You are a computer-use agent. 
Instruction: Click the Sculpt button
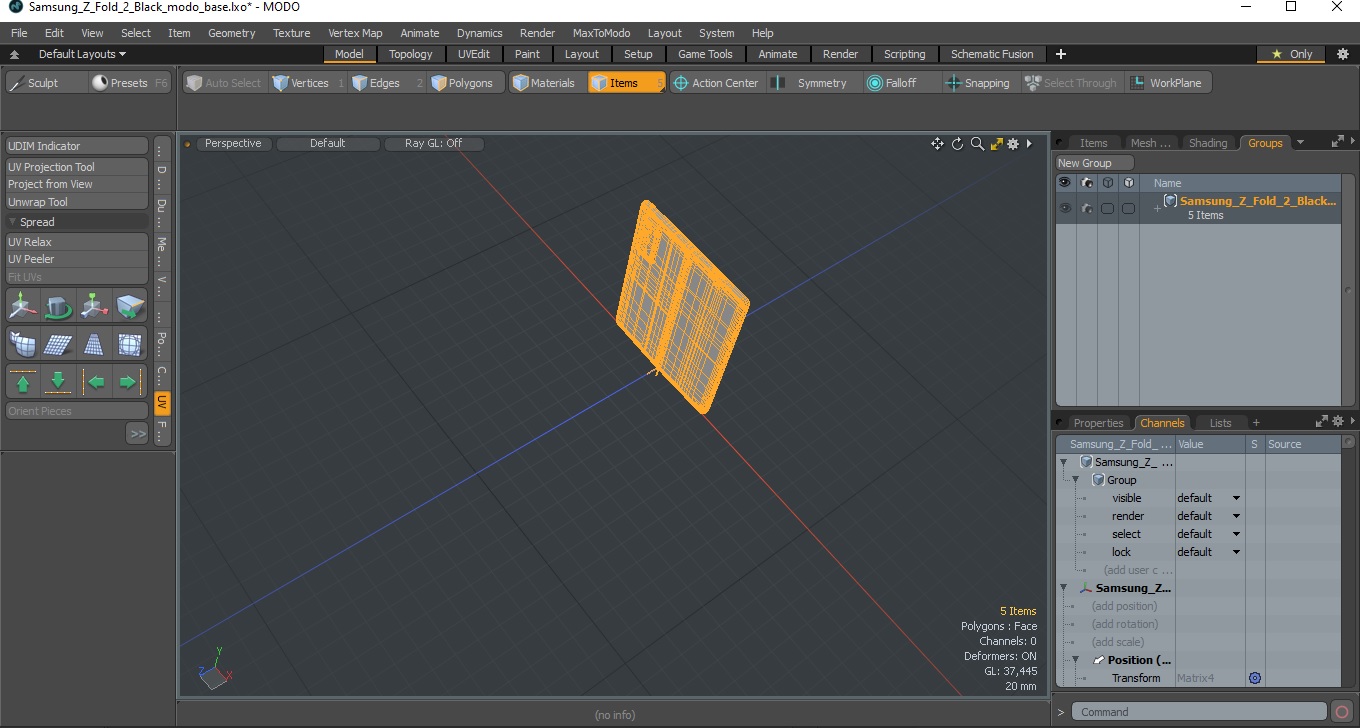pos(46,83)
